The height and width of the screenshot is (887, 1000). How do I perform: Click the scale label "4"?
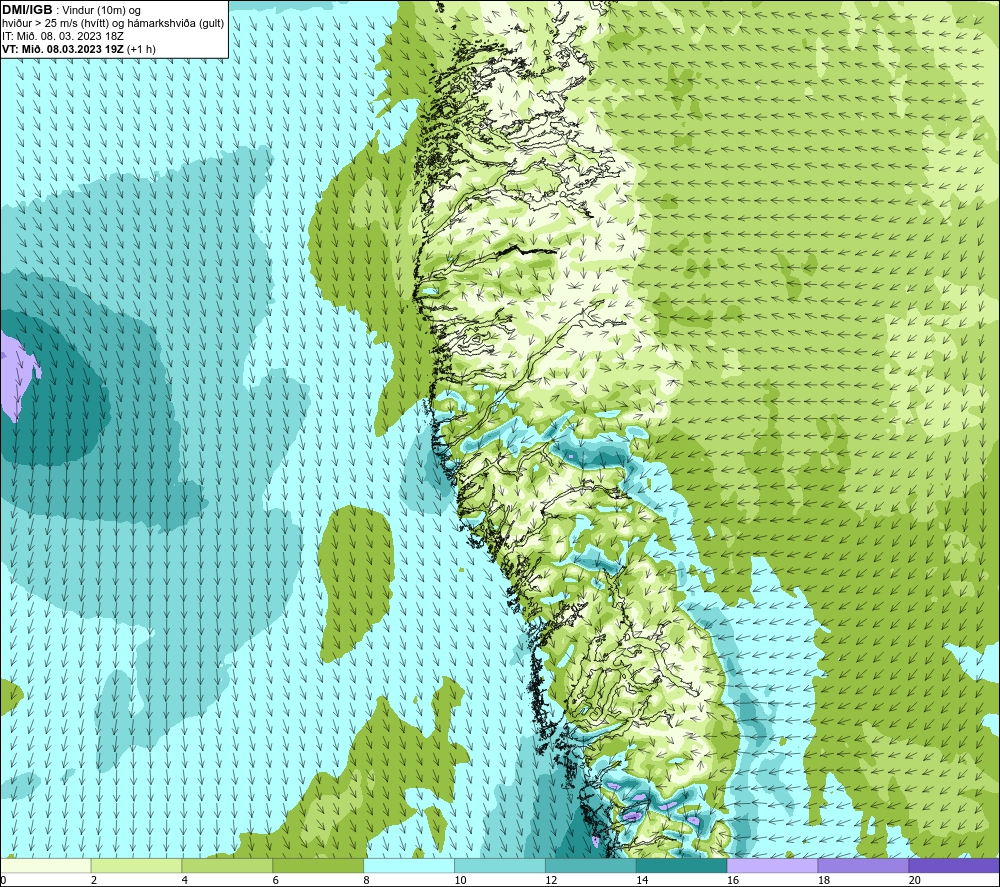tap(184, 880)
